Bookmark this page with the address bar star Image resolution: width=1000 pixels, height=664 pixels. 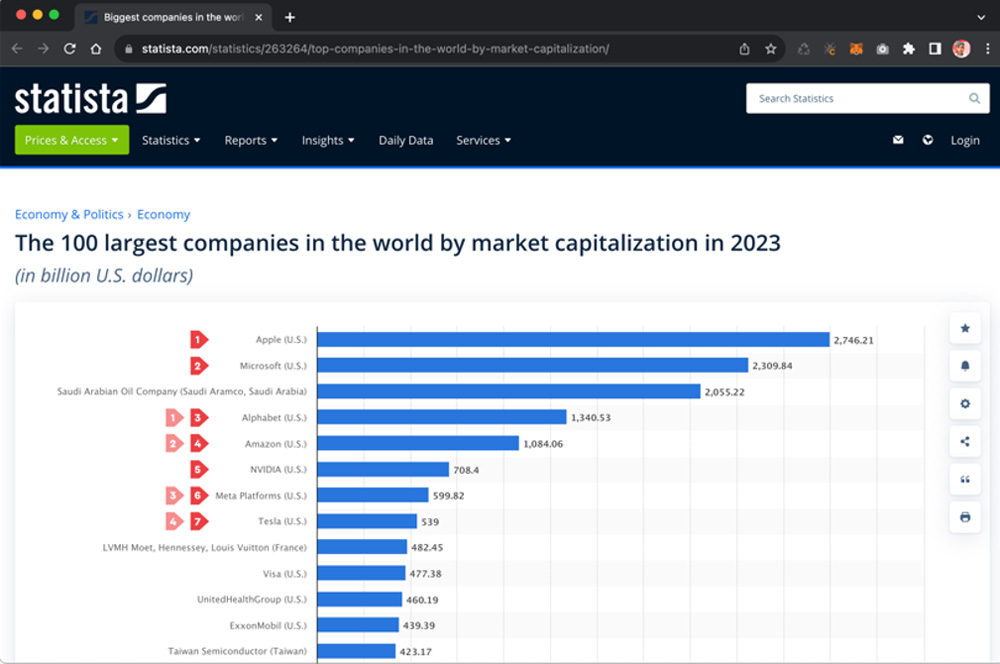click(770, 48)
